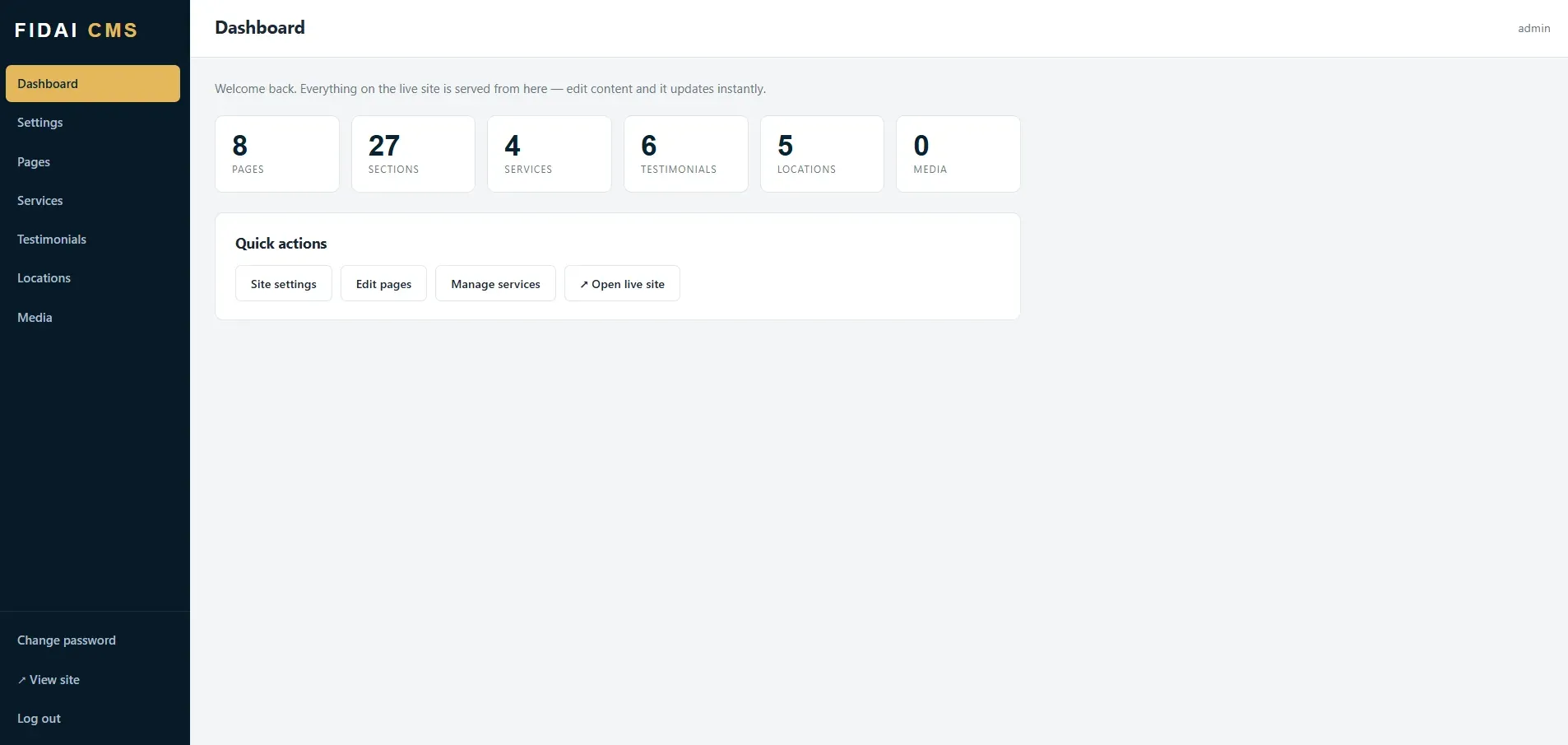This screenshot has width=1568, height=745.
Task: Click Manage services quick action
Action: tap(495, 284)
